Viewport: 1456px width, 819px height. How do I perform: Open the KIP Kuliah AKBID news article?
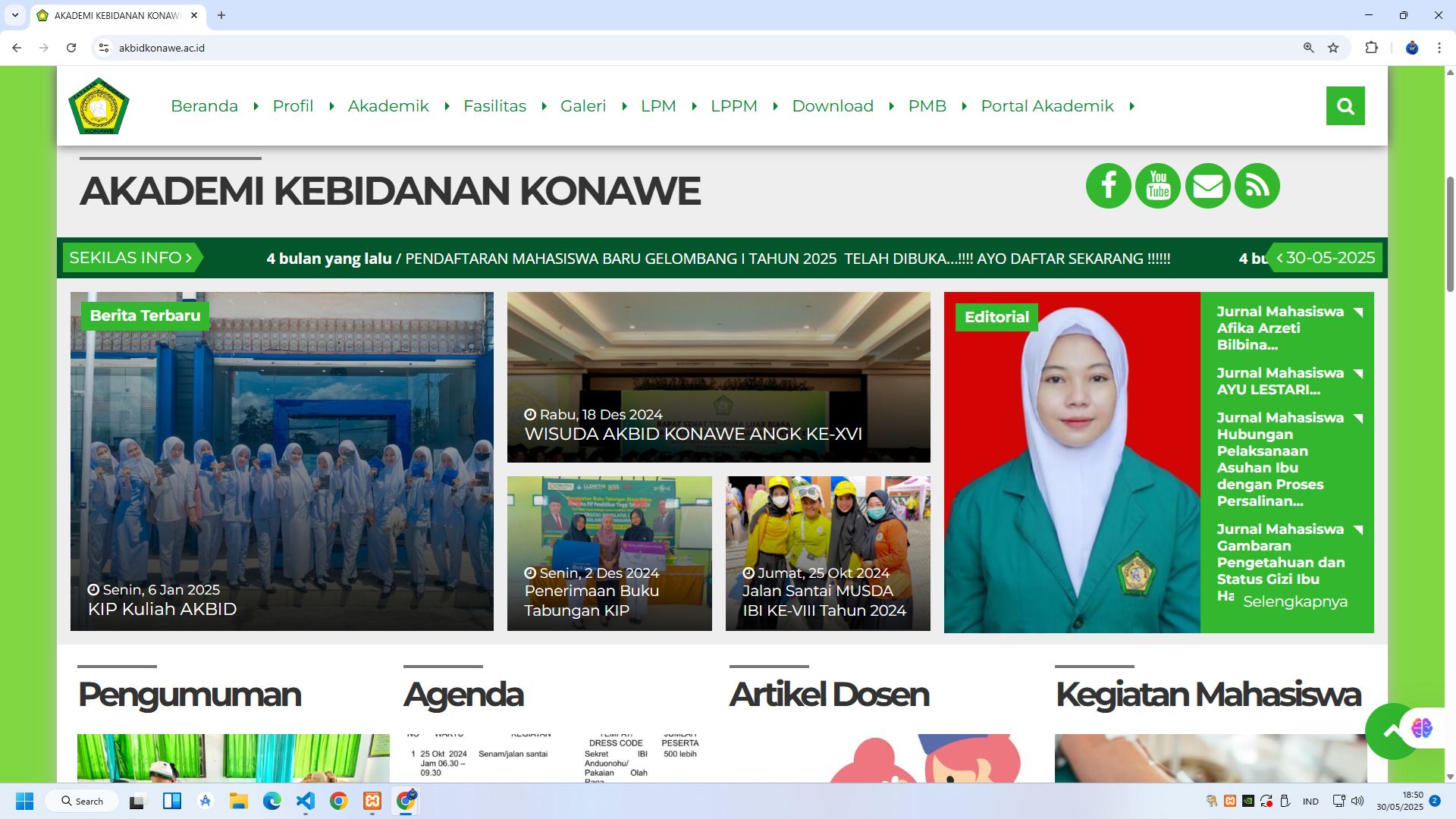tap(162, 609)
